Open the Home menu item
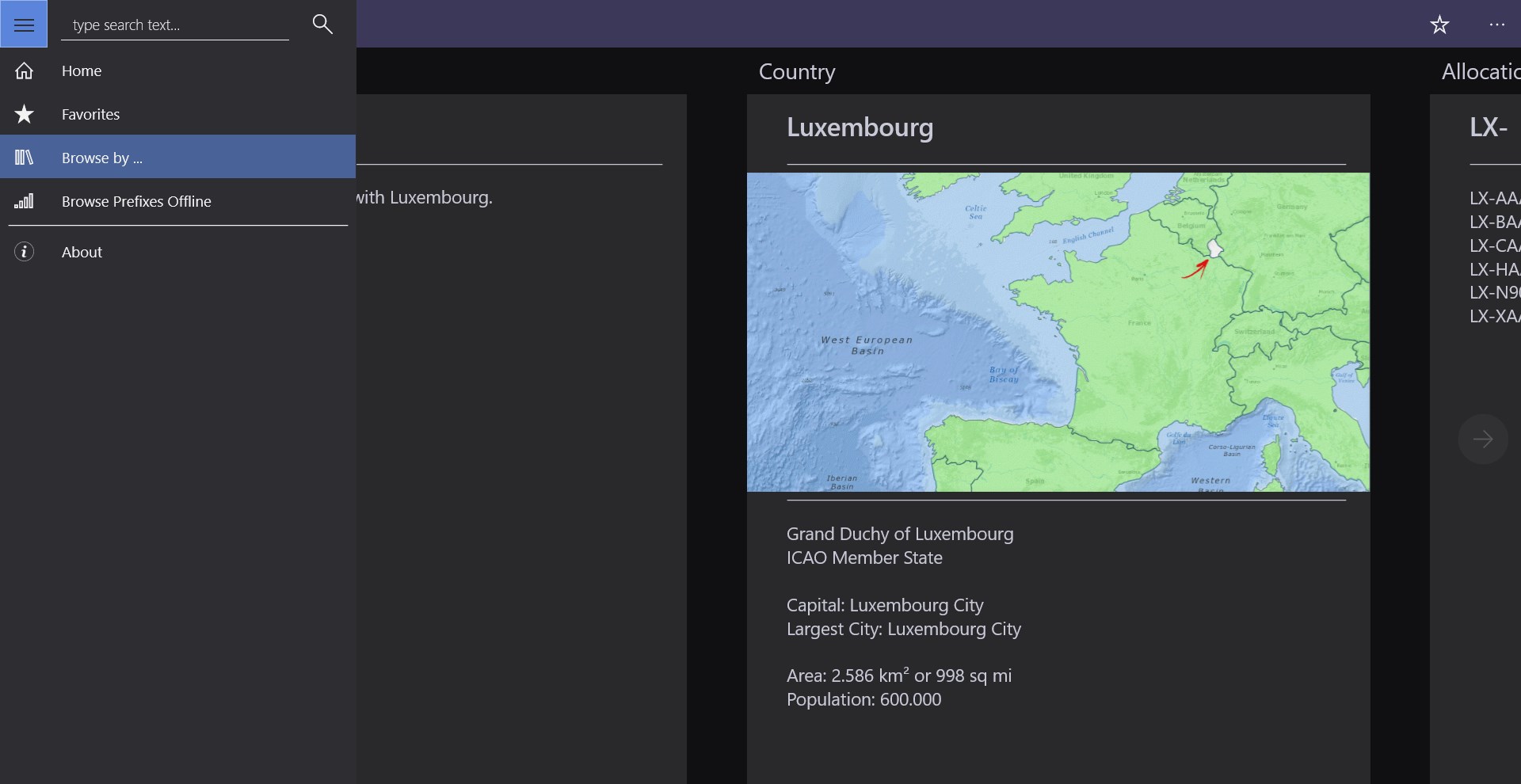The width and height of the screenshot is (1521, 784). point(82,70)
